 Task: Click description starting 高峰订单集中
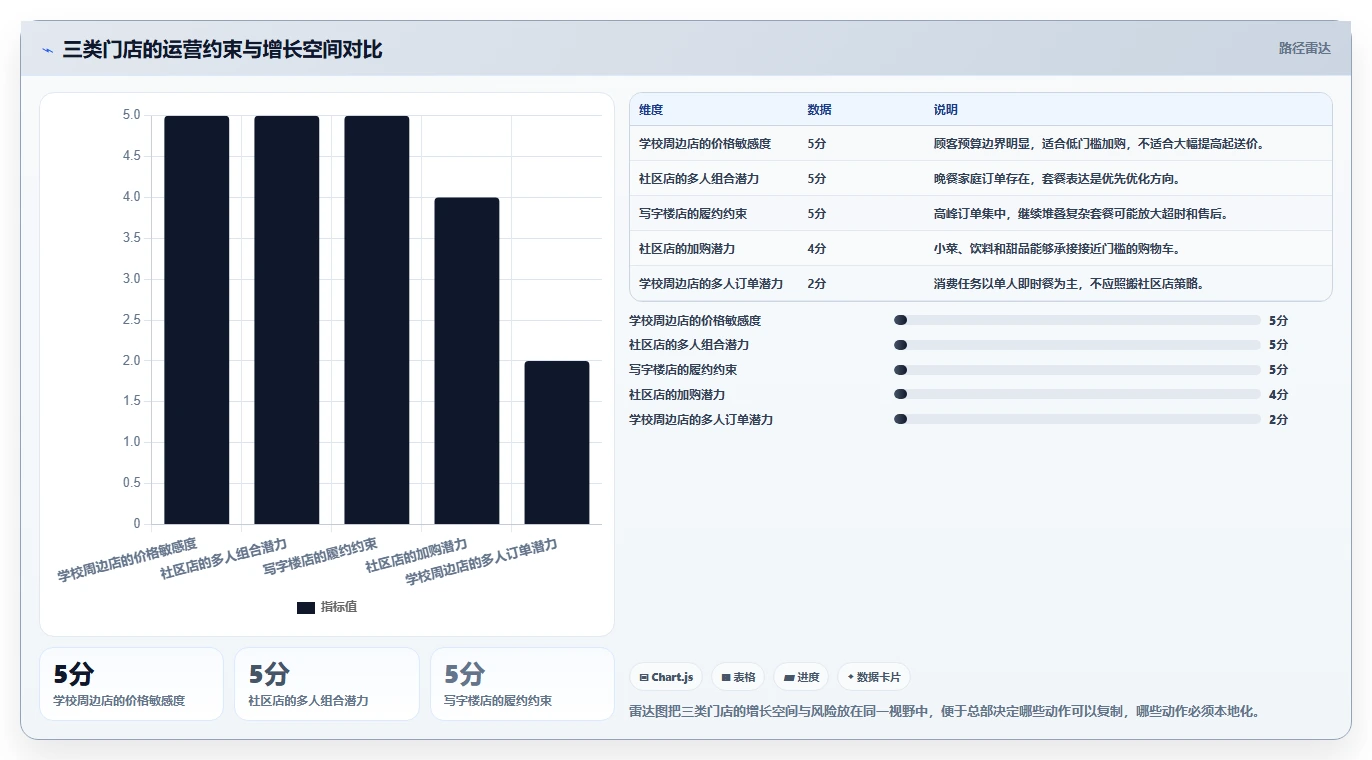(x=1081, y=214)
